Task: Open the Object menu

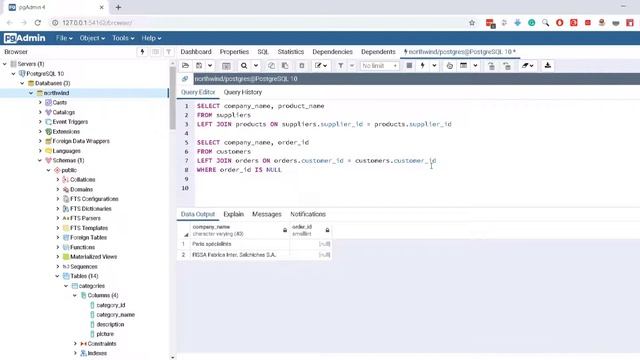Action: (x=92, y=38)
